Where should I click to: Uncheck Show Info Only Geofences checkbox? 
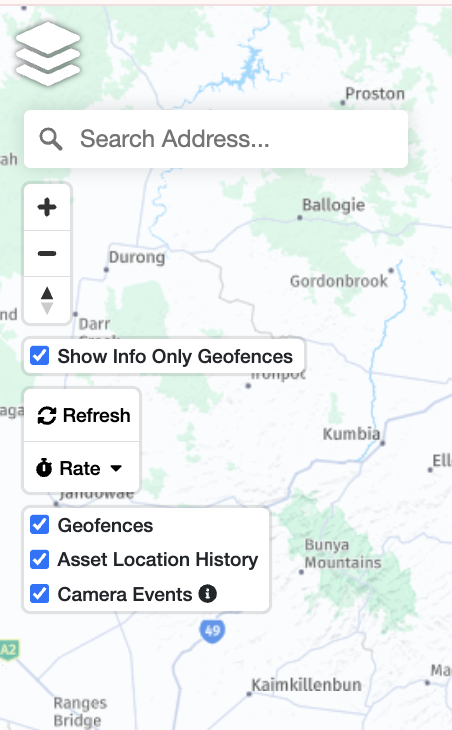click(40, 356)
